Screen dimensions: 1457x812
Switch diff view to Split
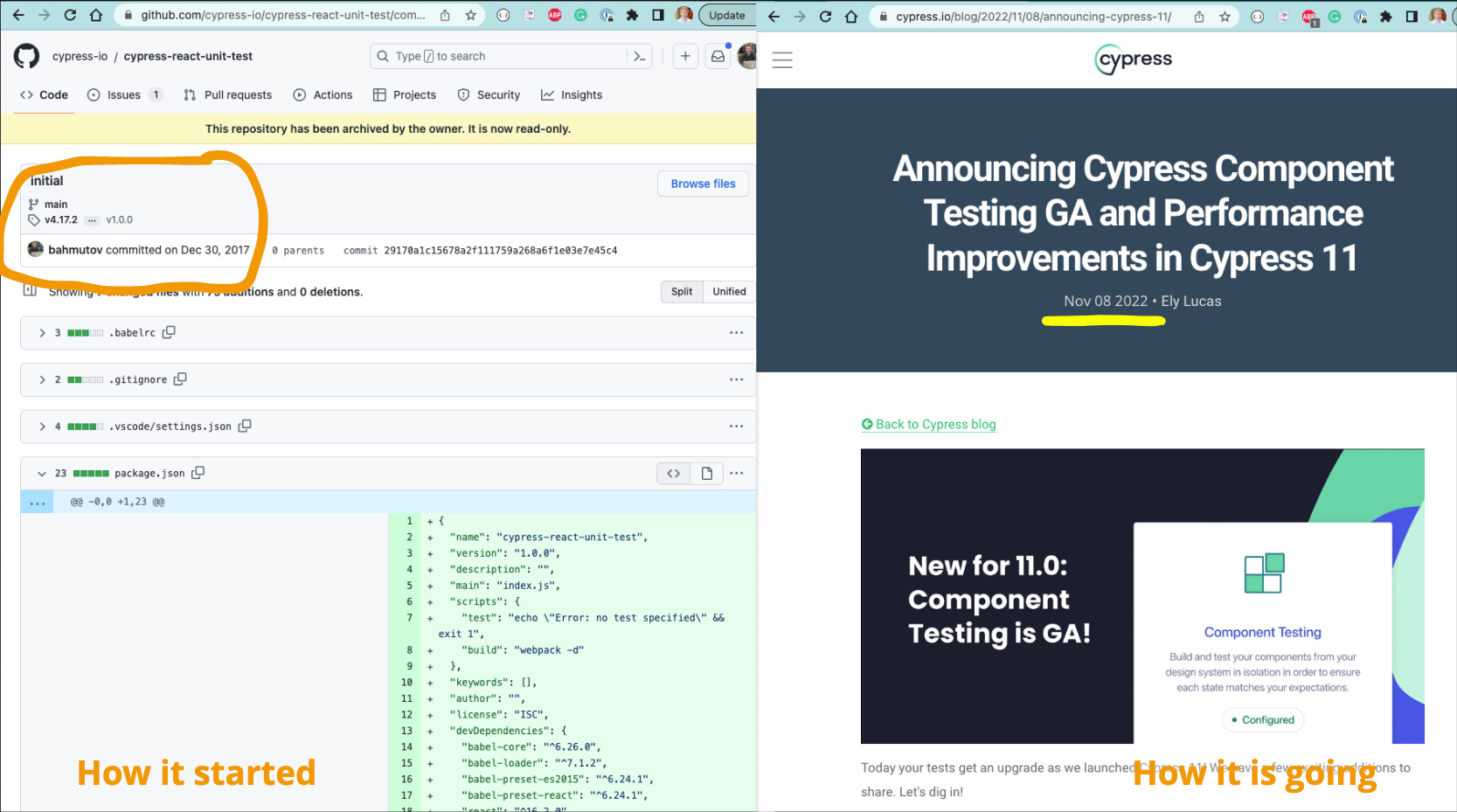[x=682, y=291]
